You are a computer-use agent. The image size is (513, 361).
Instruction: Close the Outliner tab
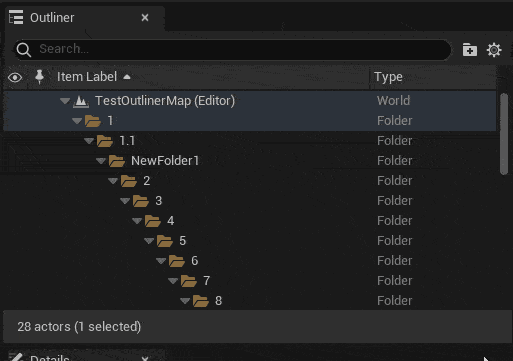coord(145,17)
